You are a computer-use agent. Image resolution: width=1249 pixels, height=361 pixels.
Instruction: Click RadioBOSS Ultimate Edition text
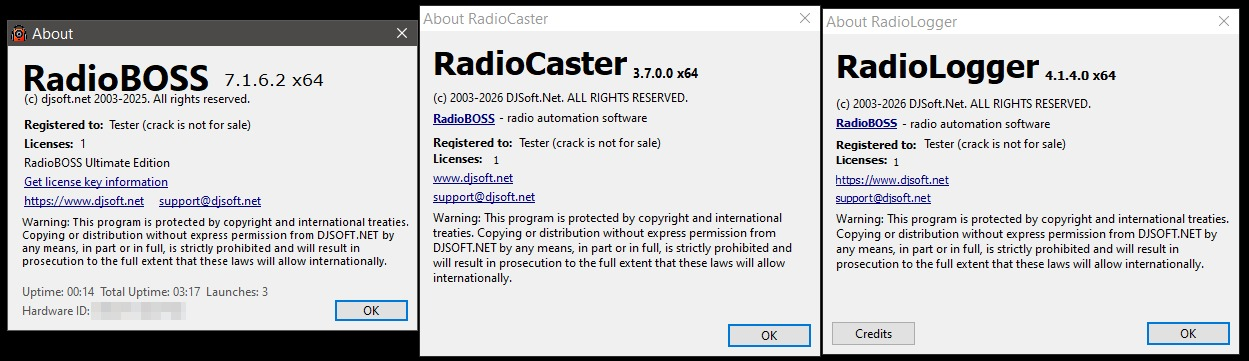point(97,163)
